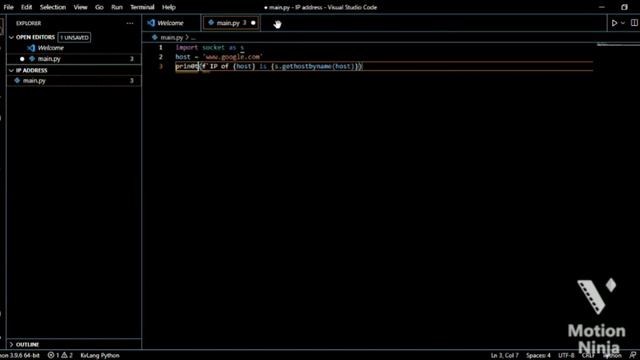The height and width of the screenshot is (360, 640).
Task: Click the unsaved dot on the main.py tab
Action: point(253,23)
